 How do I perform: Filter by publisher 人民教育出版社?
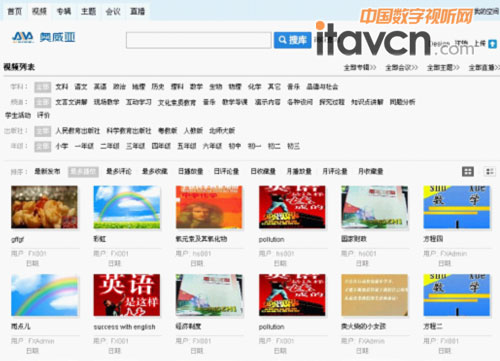click(x=78, y=131)
